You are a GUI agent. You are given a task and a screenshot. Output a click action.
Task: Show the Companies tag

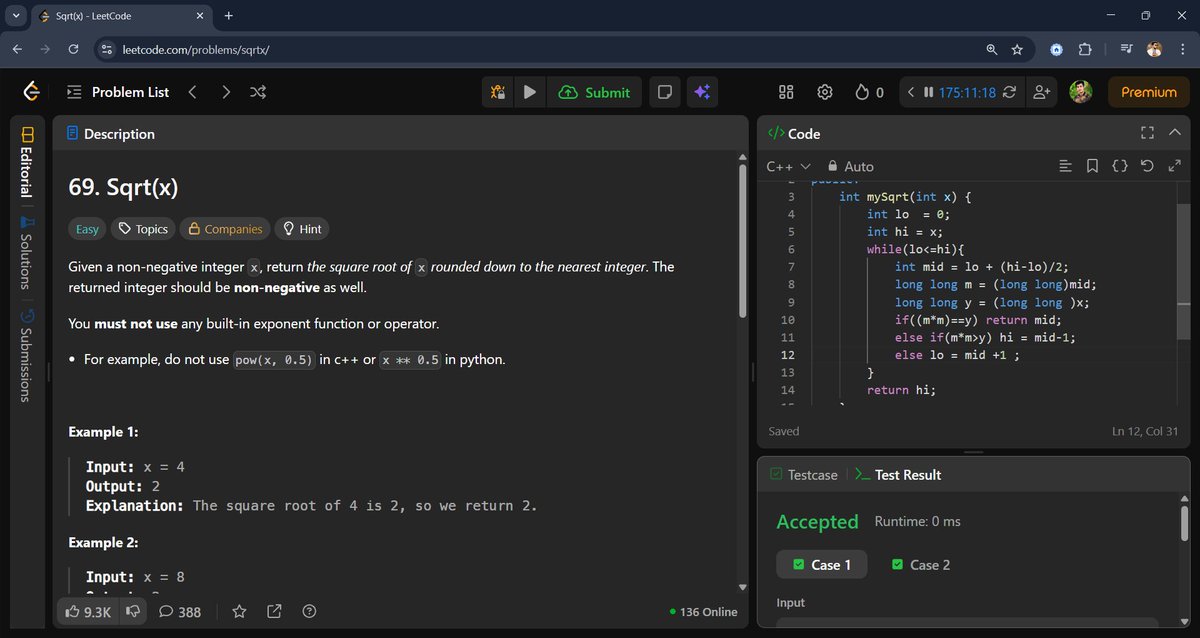pos(225,229)
